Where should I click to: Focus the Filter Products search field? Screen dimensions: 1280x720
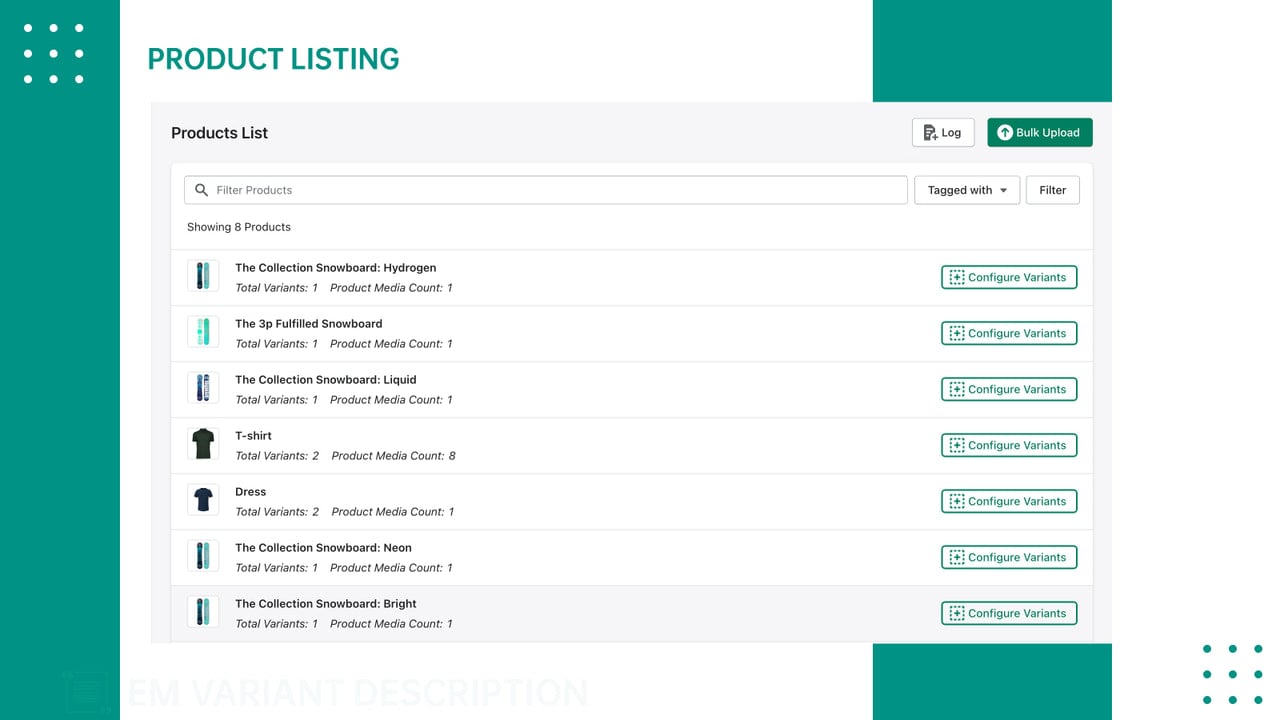(x=546, y=190)
